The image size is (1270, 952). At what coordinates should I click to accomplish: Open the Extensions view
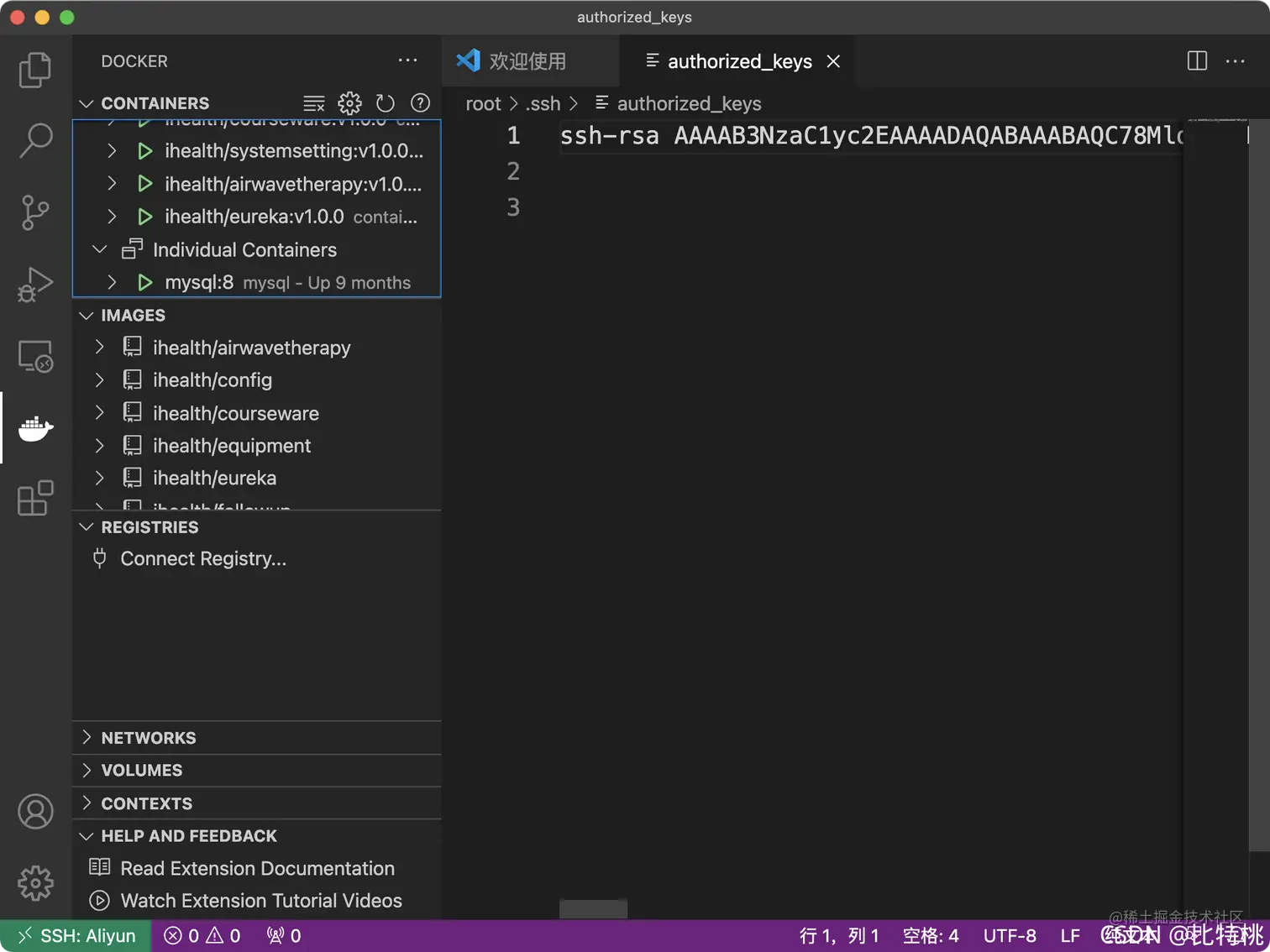coord(35,499)
